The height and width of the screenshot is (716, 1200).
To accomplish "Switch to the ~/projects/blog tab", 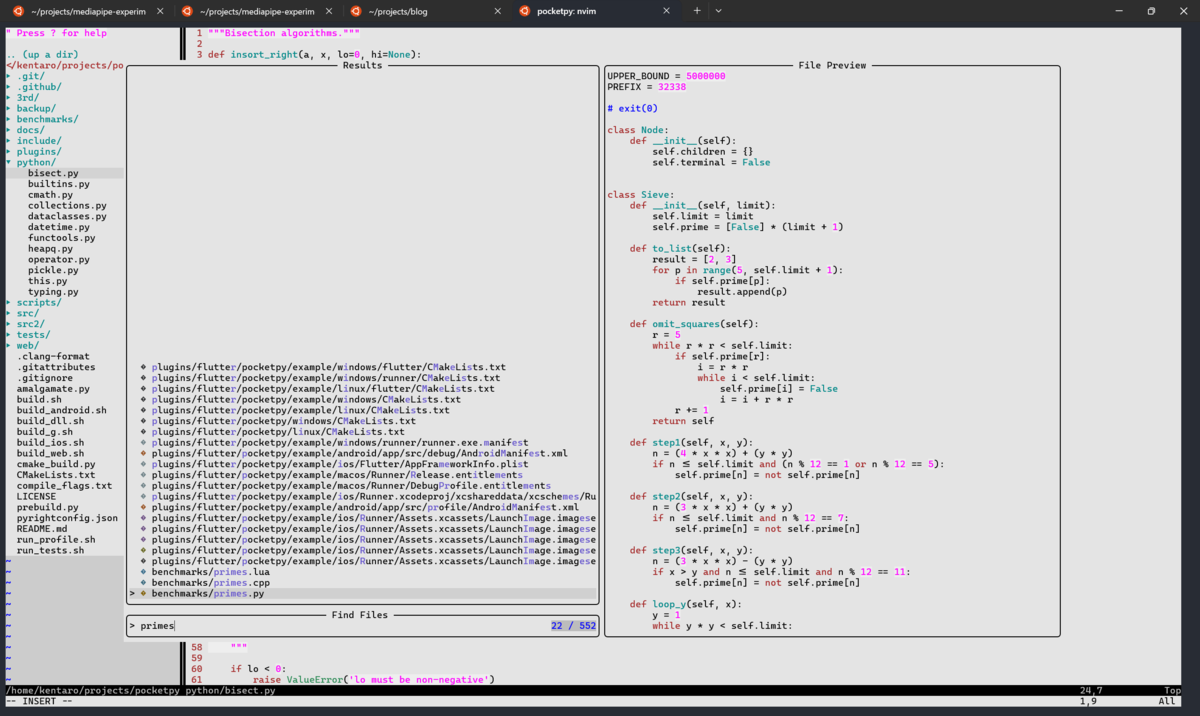I will point(424,11).
